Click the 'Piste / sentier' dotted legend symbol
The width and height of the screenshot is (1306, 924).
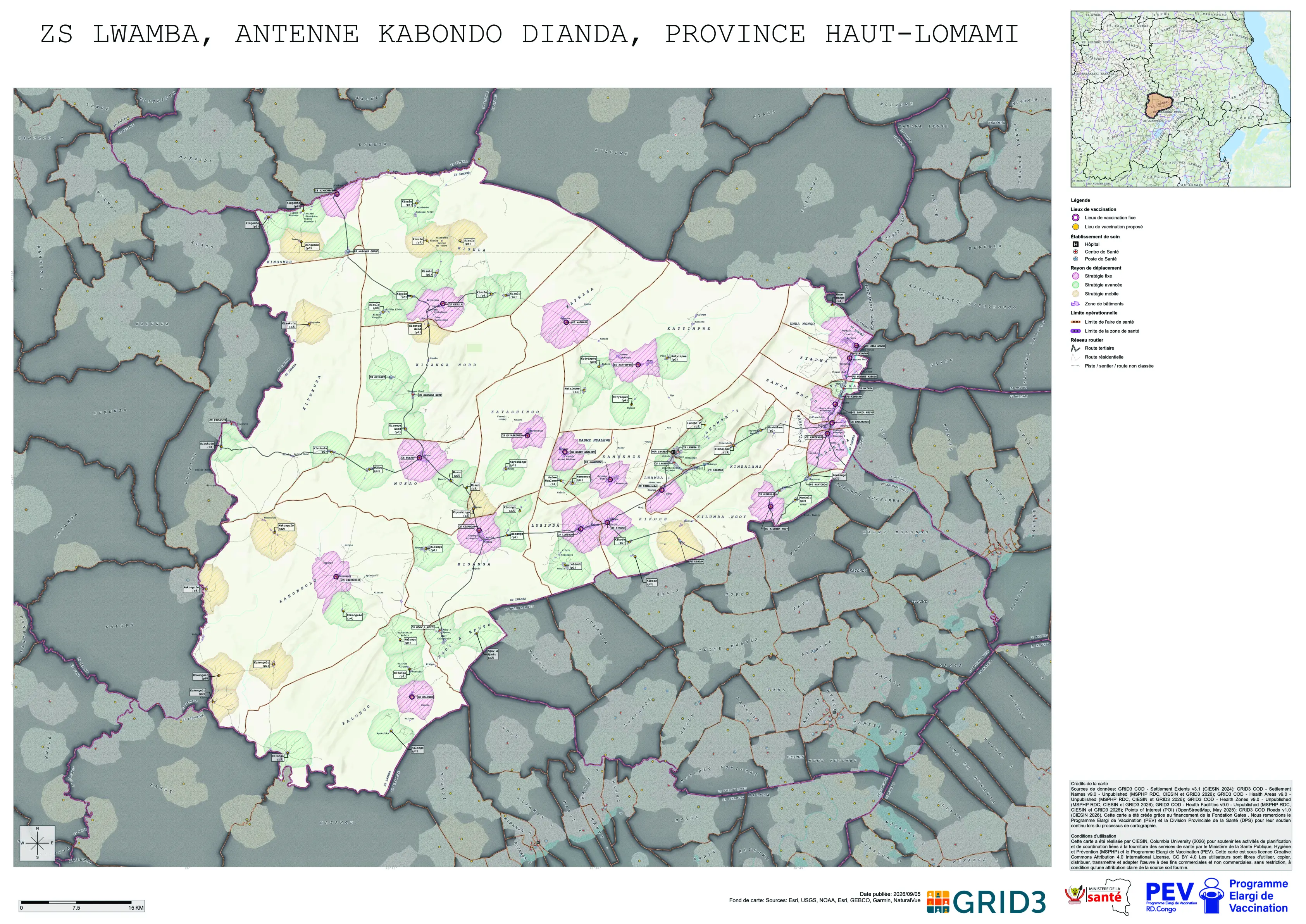[x=1076, y=366]
